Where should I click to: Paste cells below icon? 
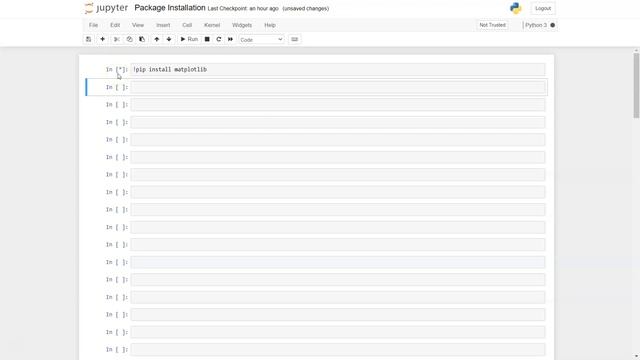tap(142, 39)
